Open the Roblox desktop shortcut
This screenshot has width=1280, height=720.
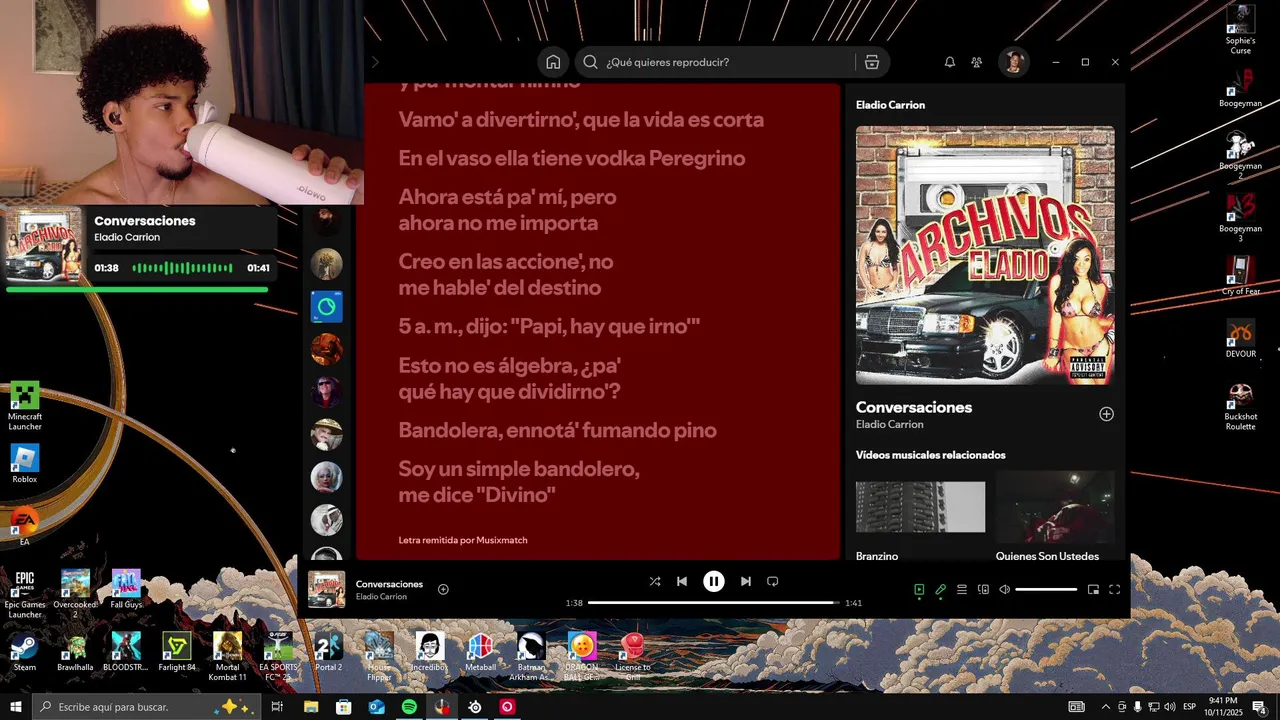click(x=25, y=464)
